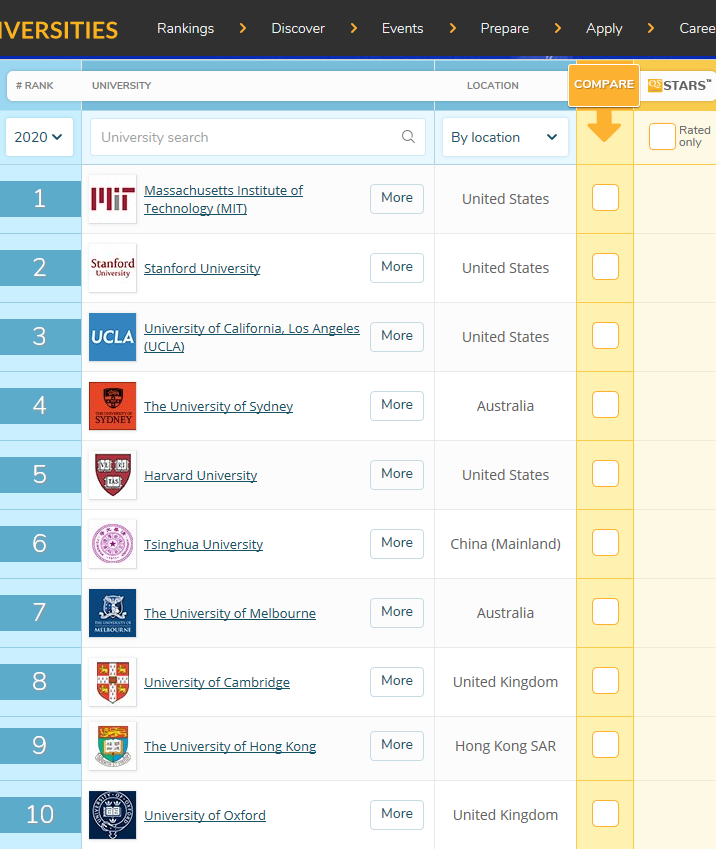This screenshot has width=716, height=849.
Task: Click More button for Tsinghua University
Action: click(397, 543)
